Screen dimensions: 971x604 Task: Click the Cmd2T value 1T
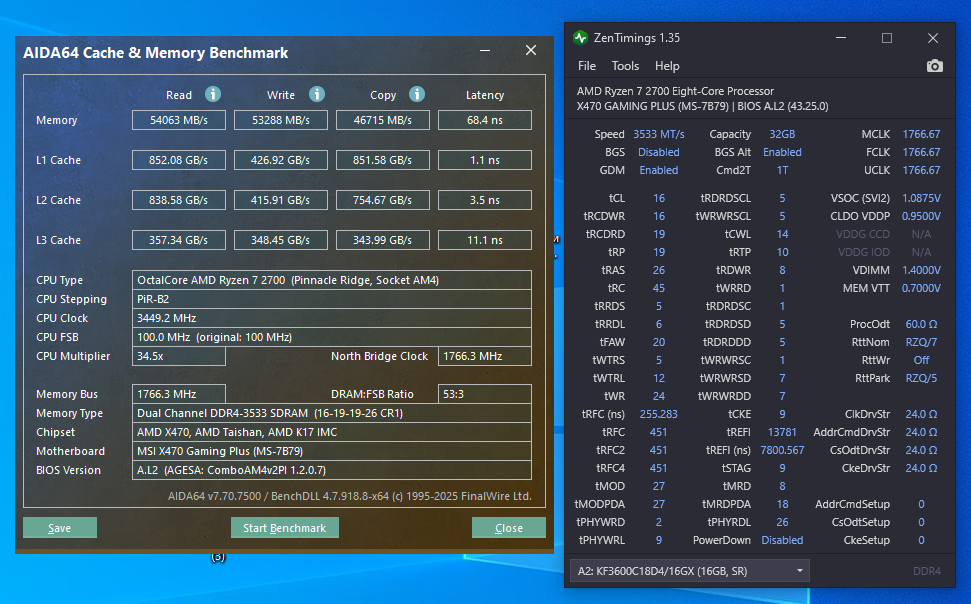[x=782, y=170]
